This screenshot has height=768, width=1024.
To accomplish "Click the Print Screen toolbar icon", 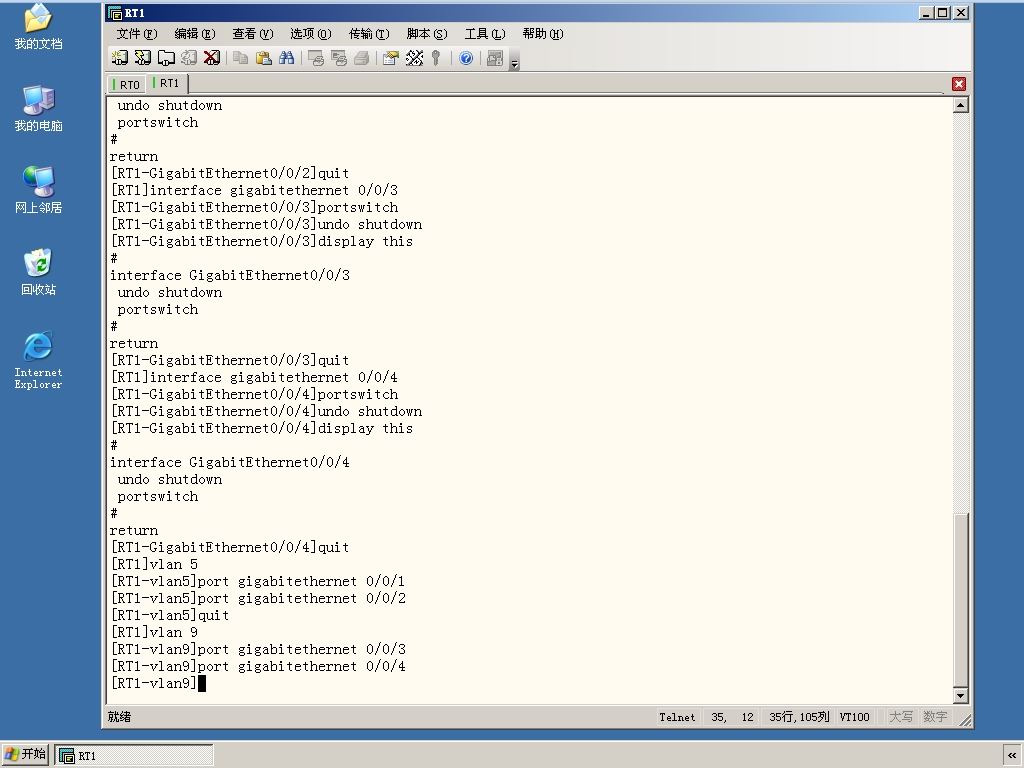I will 315,58.
